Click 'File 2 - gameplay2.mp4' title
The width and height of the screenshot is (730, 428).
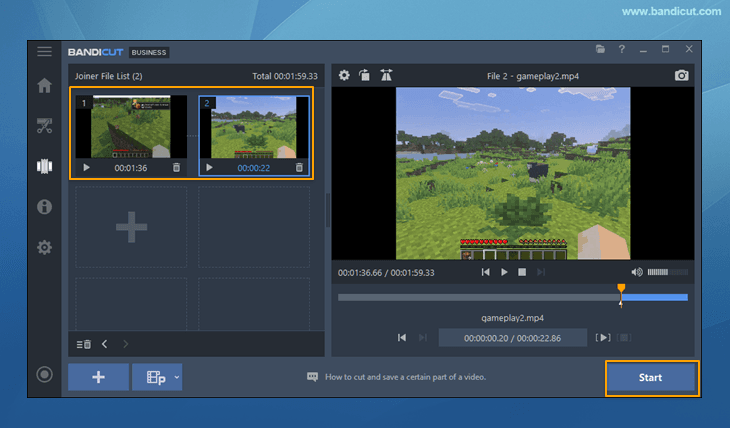[x=533, y=76]
